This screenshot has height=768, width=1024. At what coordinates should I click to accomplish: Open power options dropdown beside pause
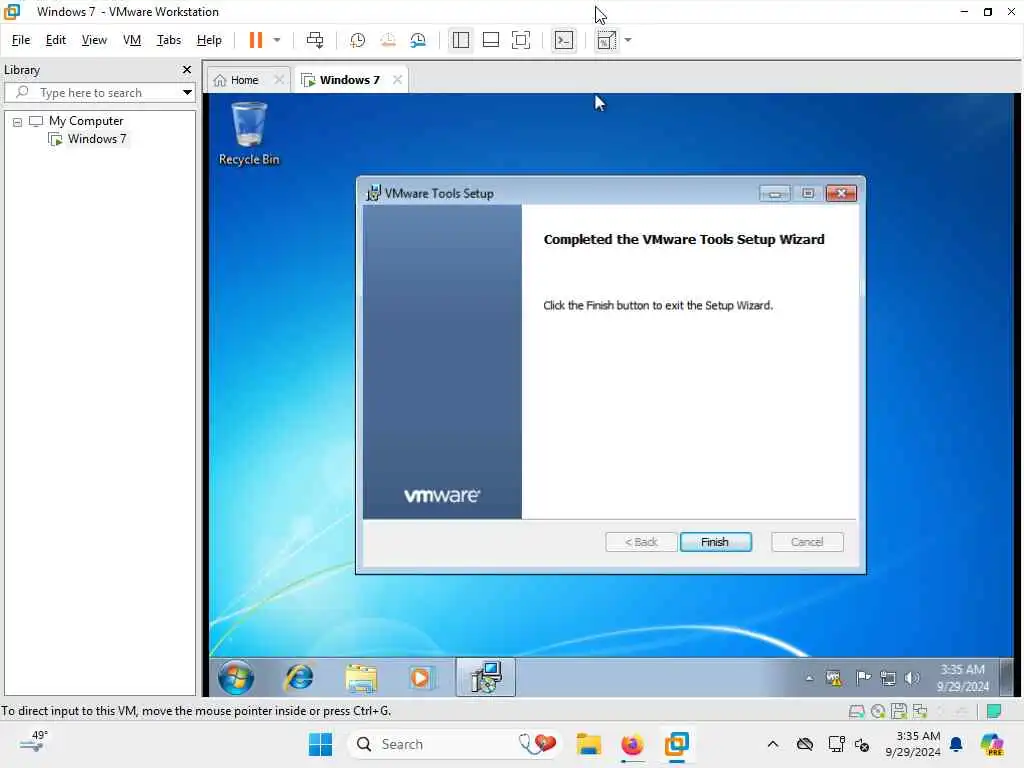coord(277,40)
